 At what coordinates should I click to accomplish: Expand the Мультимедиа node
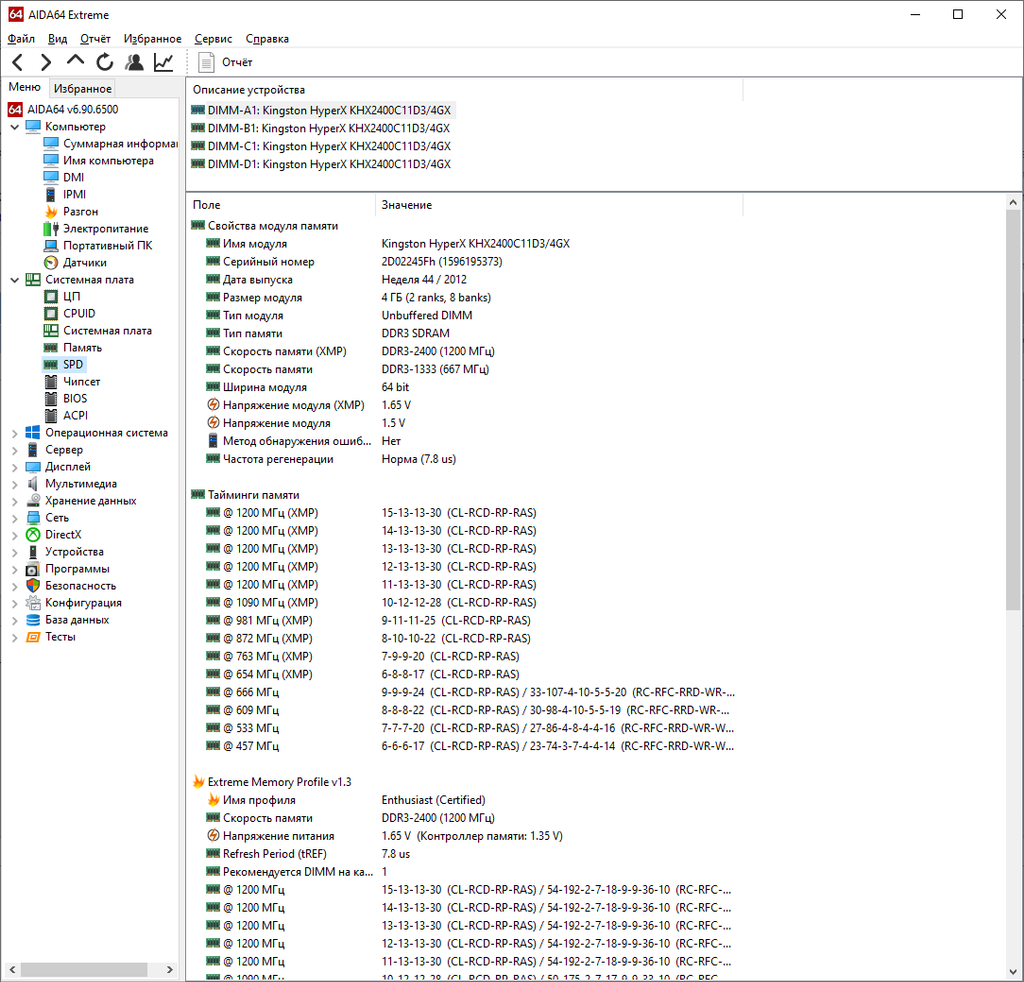point(15,484)
